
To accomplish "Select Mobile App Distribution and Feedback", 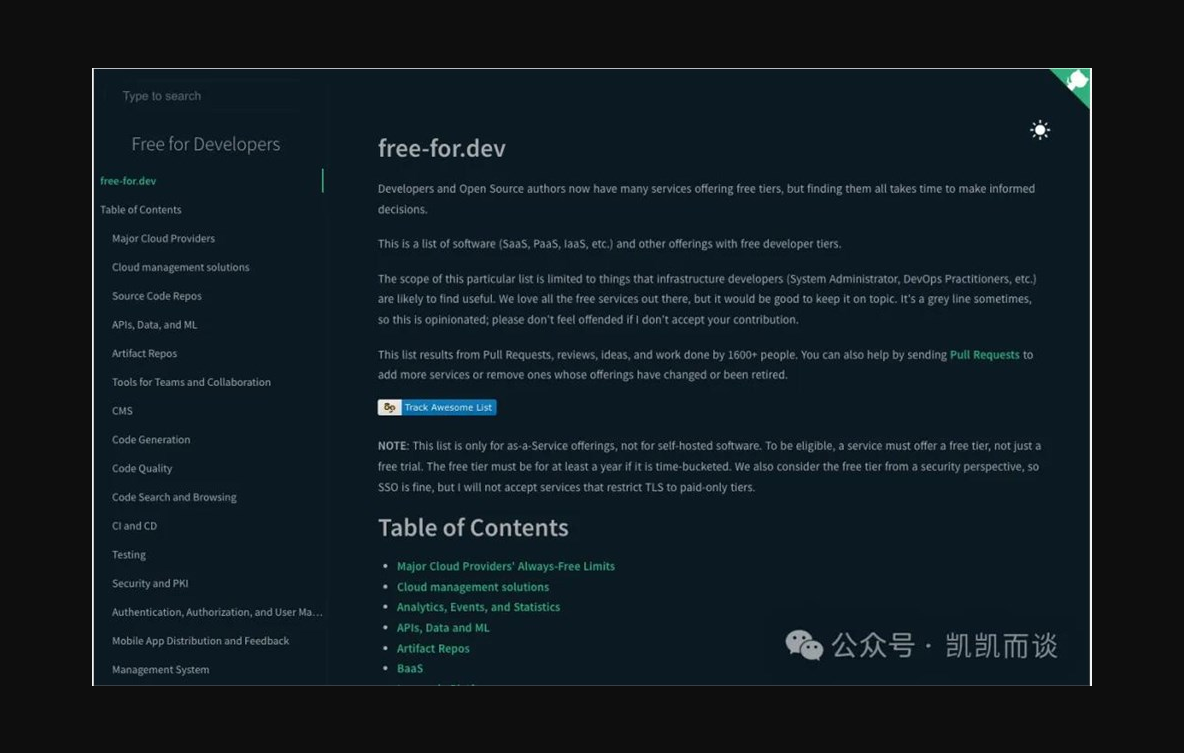I will [200, 640].
